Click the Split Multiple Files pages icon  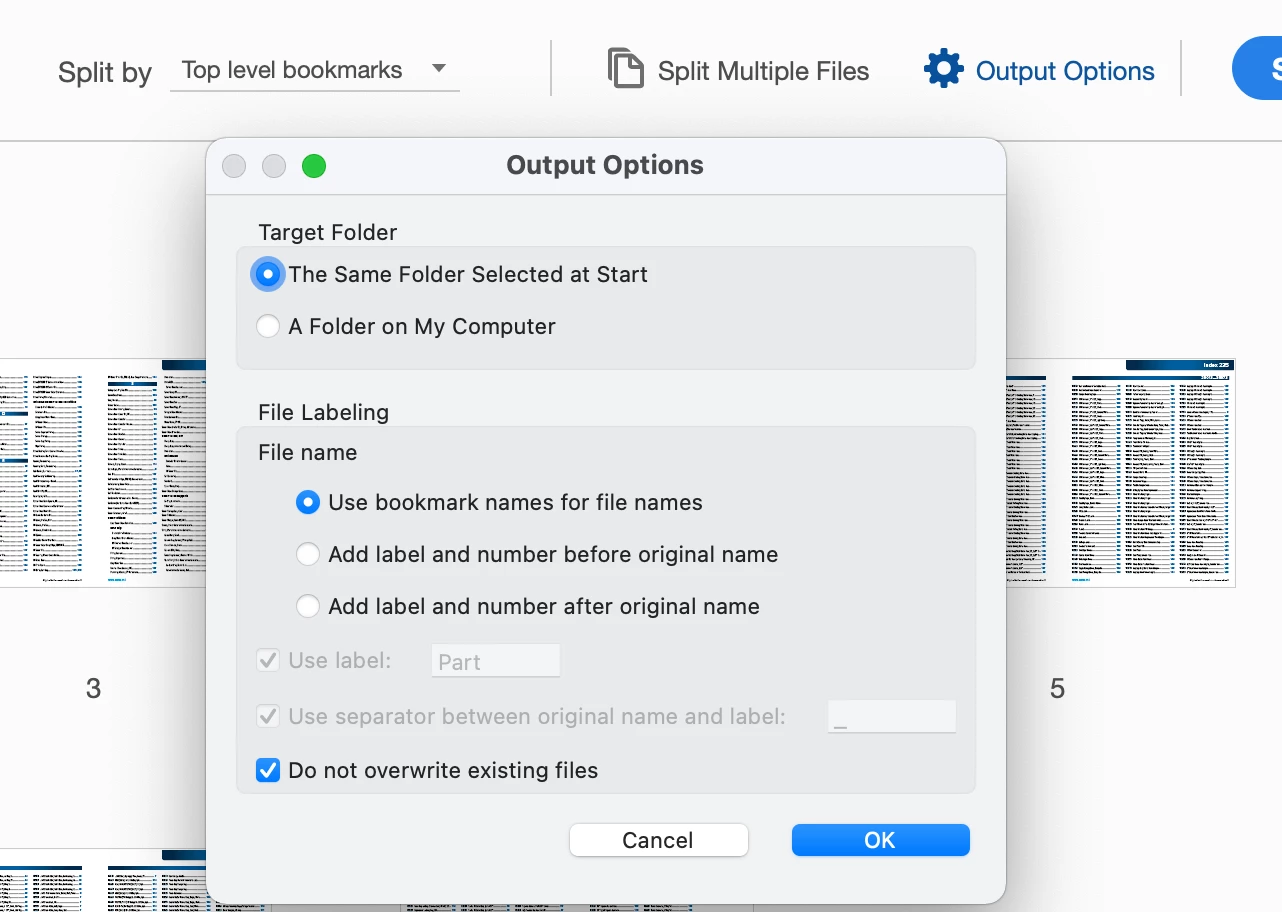(x=626, y=69)
